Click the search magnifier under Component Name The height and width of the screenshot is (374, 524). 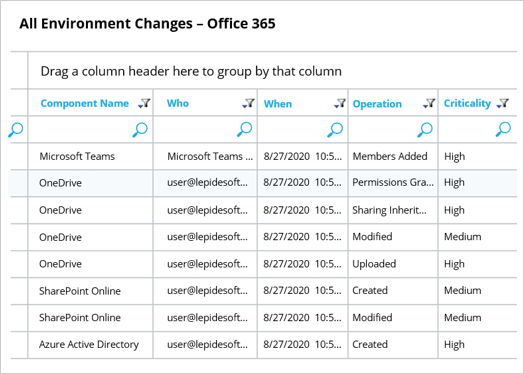pyautogui.click(x=140, y=130)
